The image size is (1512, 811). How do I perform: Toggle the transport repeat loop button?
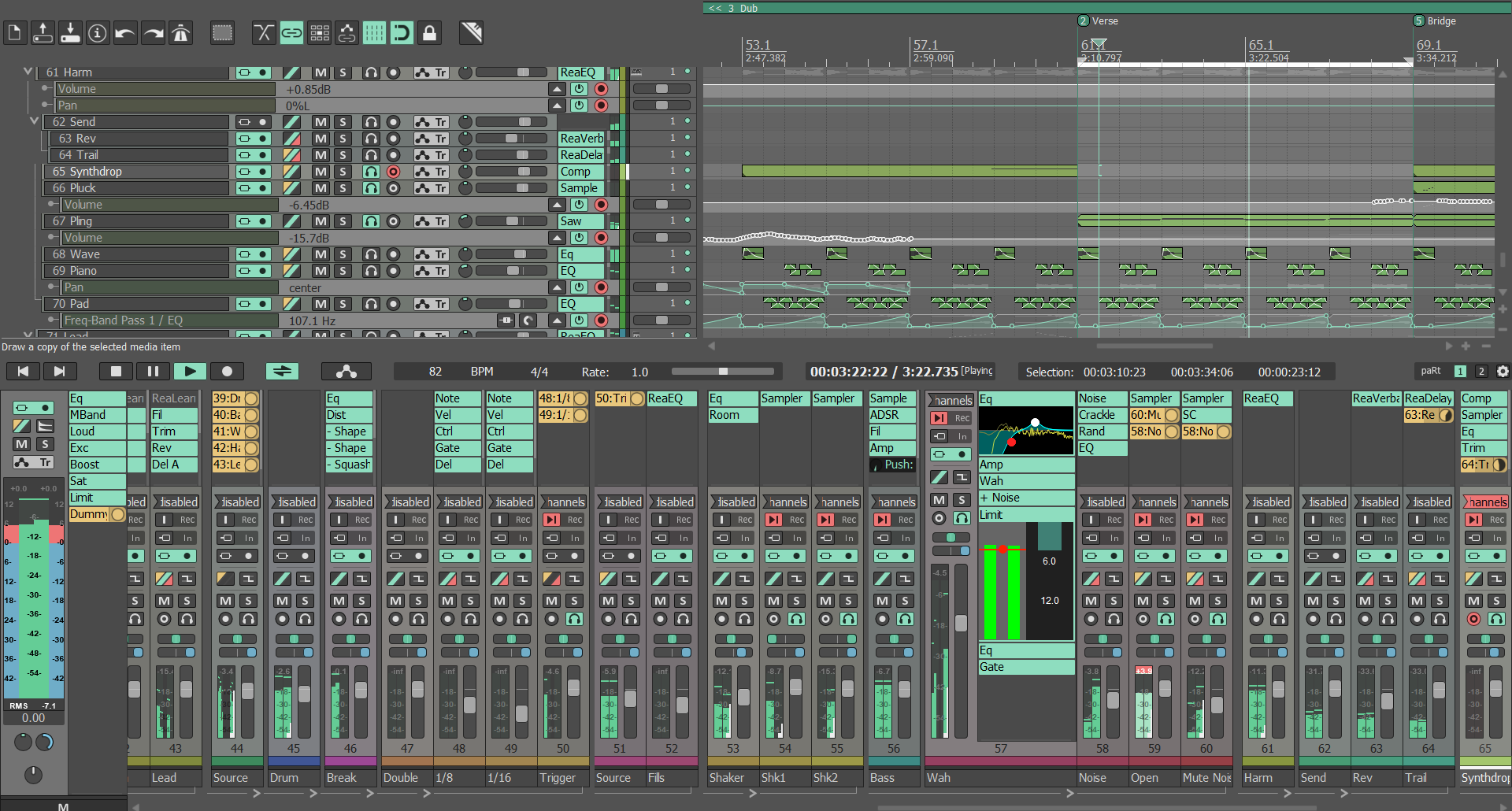(282, 371)
